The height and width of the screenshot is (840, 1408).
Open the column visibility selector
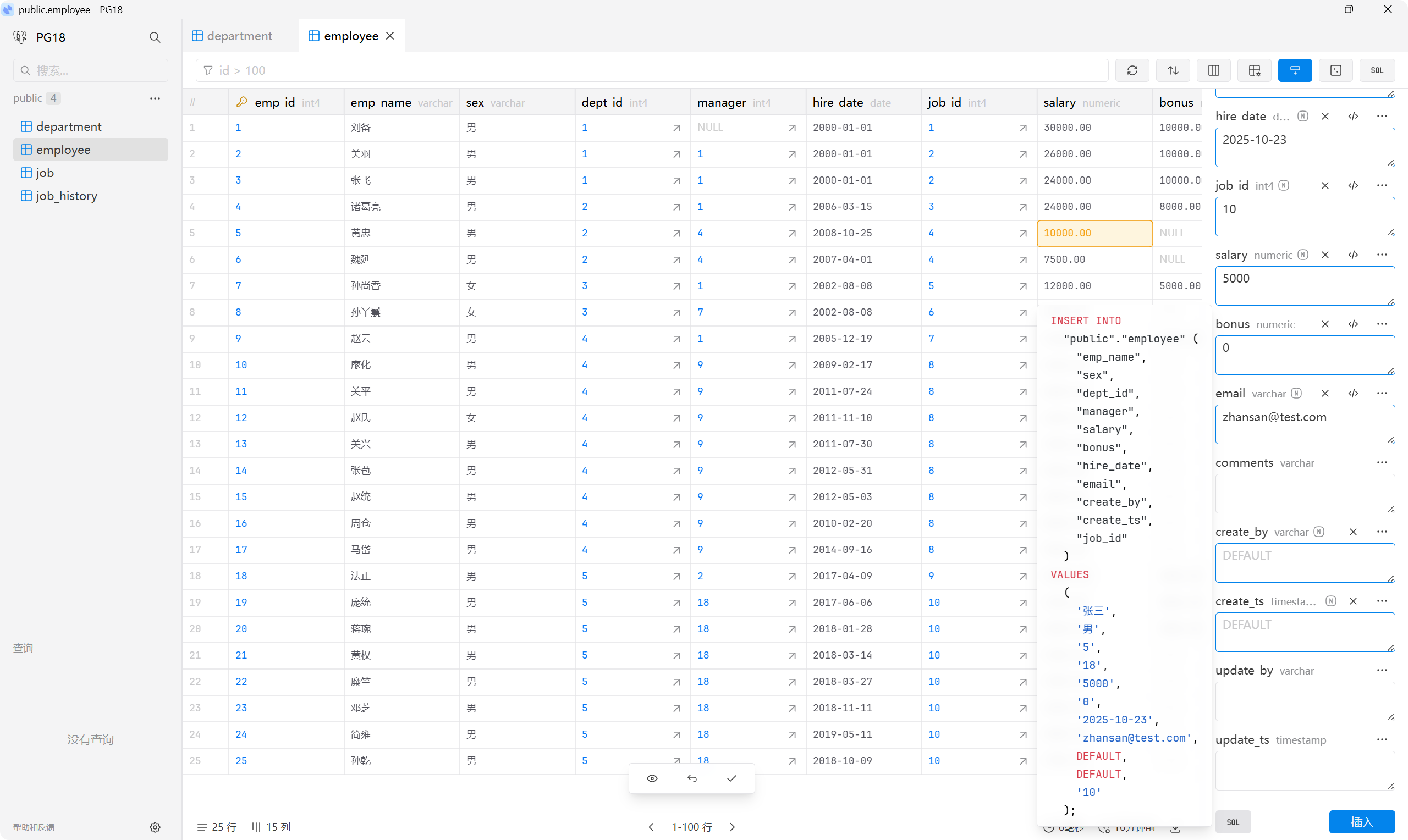pos(1213,70)
